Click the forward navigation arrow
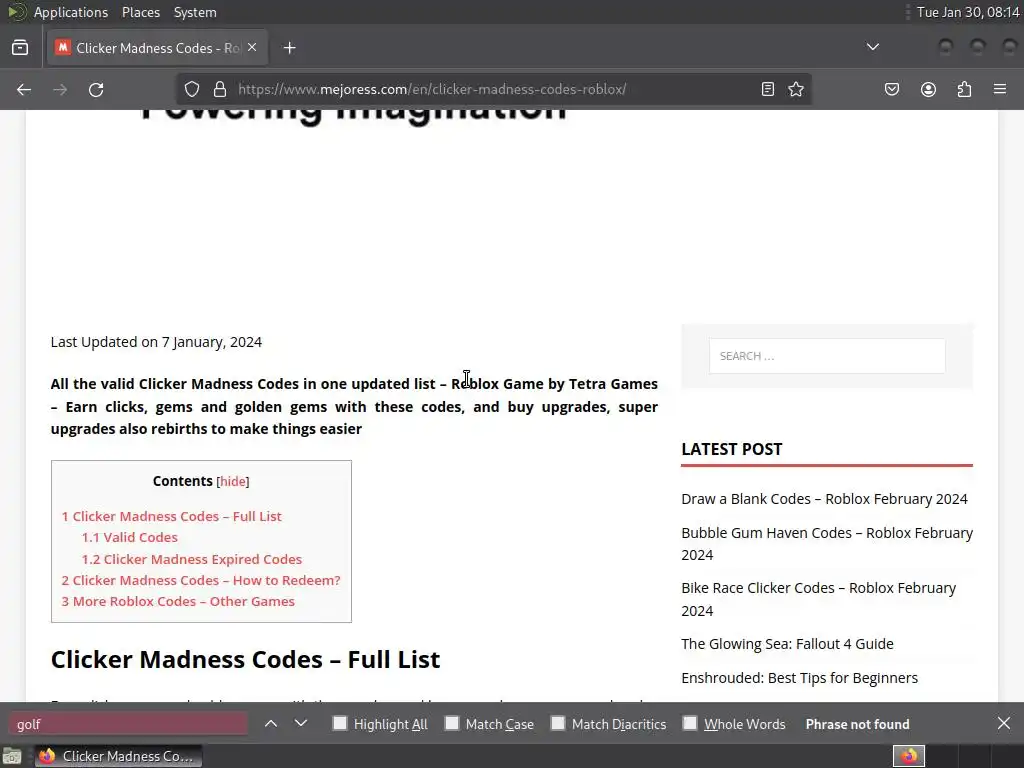 click(60, 89)
